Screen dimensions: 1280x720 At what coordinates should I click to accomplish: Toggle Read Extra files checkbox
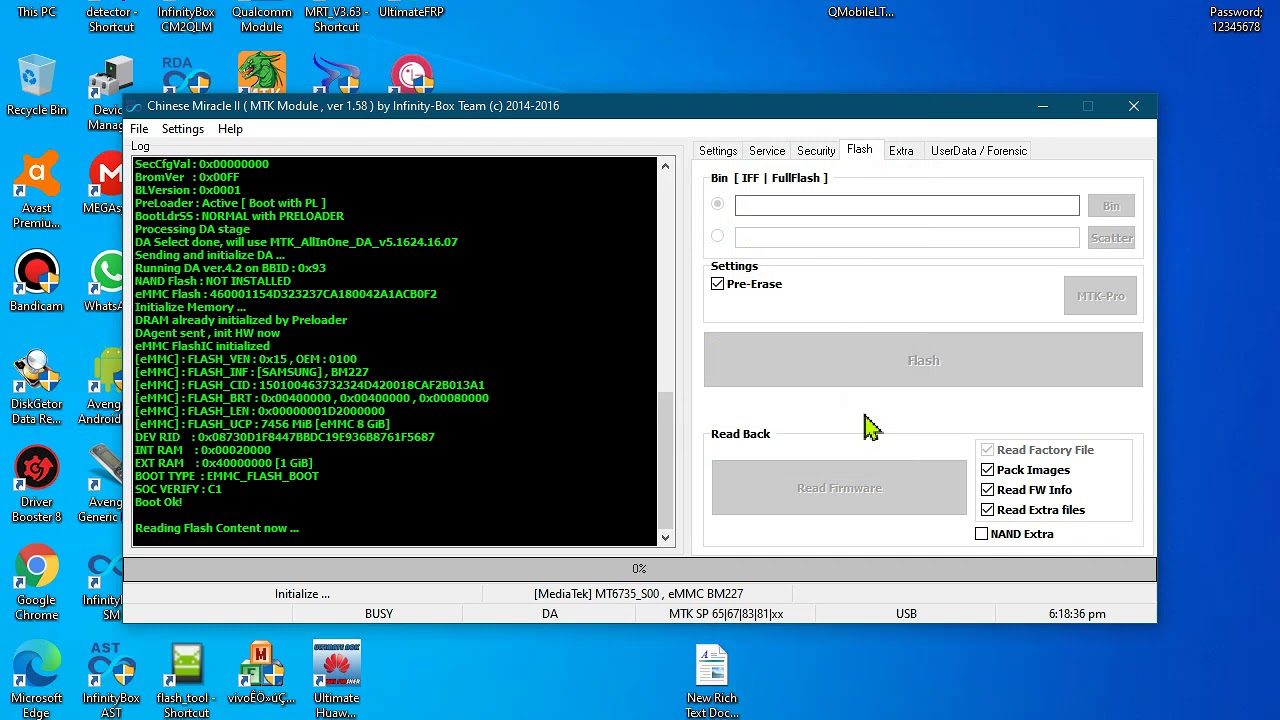987,510
